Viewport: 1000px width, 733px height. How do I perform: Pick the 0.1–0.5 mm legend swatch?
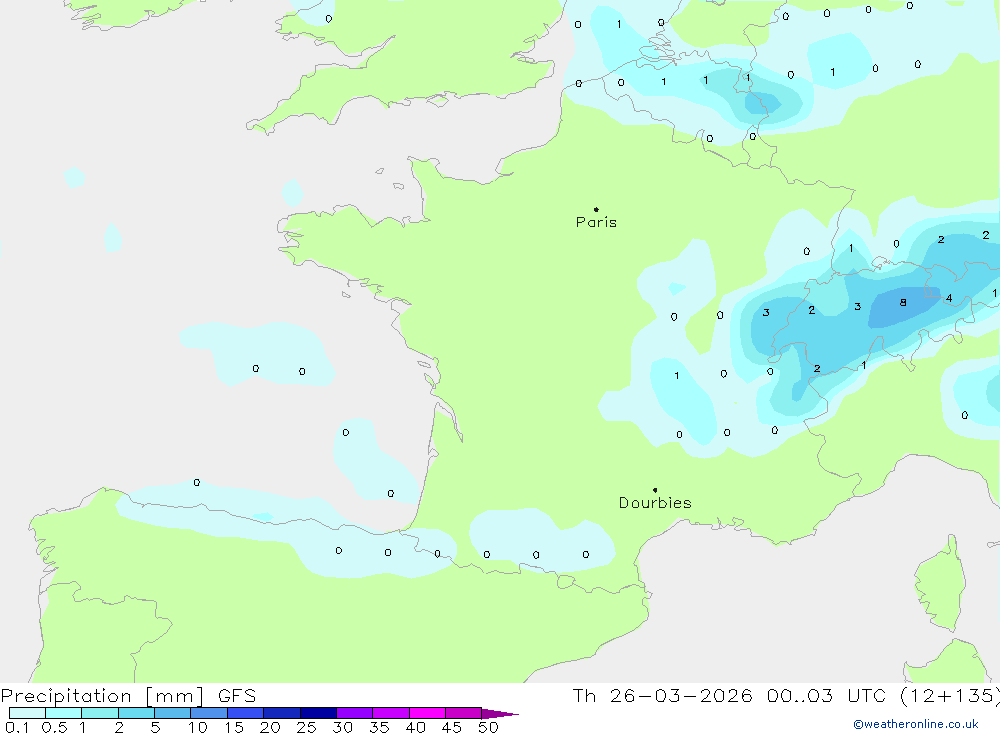pyautogui.click(x=27, y=713)
